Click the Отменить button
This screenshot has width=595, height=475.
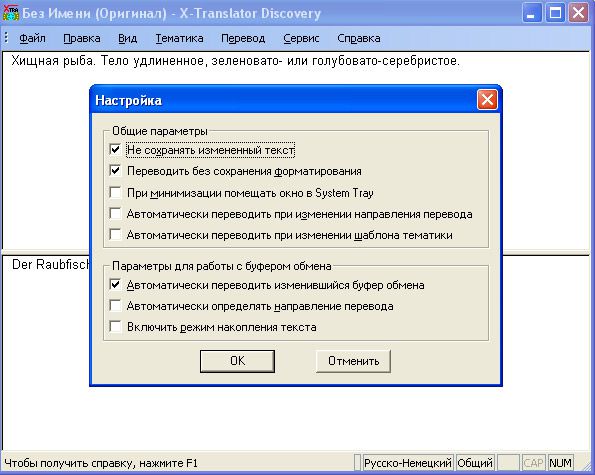click(x=353, y=361)
